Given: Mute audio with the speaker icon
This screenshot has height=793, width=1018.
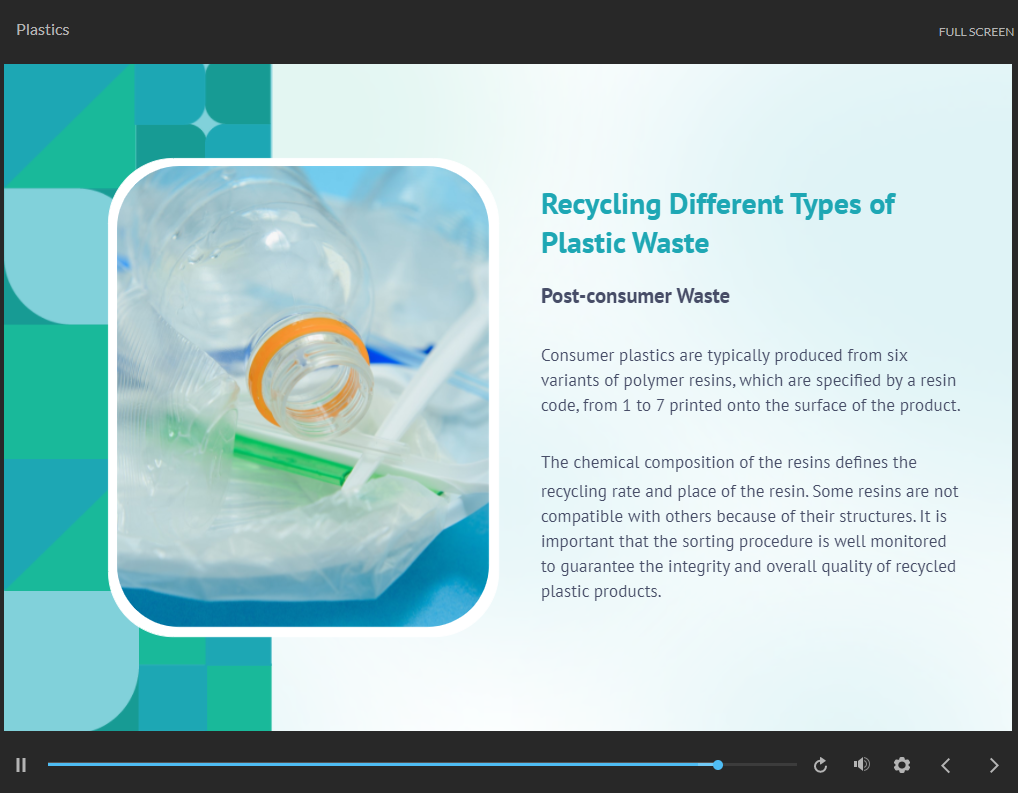Looking at the screenshot, I should coord(861,765).
